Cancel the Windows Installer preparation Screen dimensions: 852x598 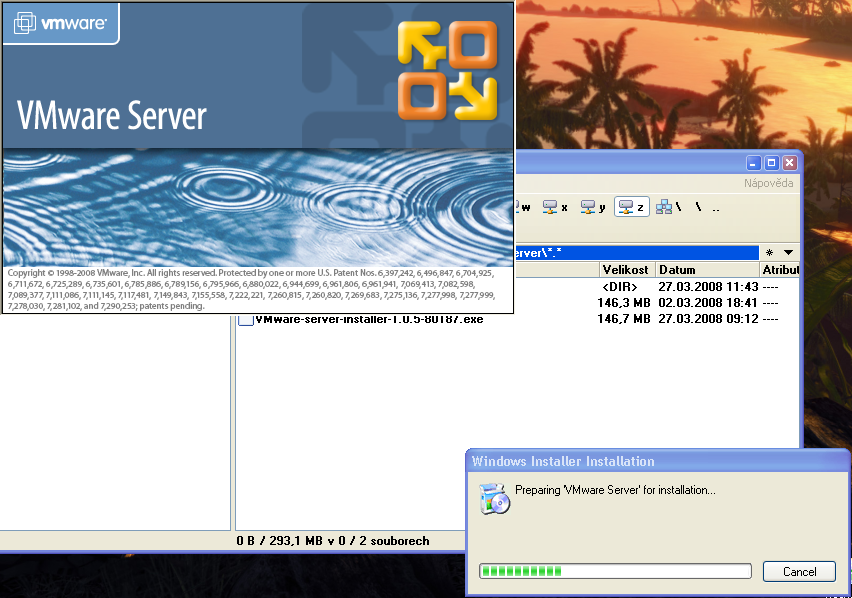tap(799, 571)
